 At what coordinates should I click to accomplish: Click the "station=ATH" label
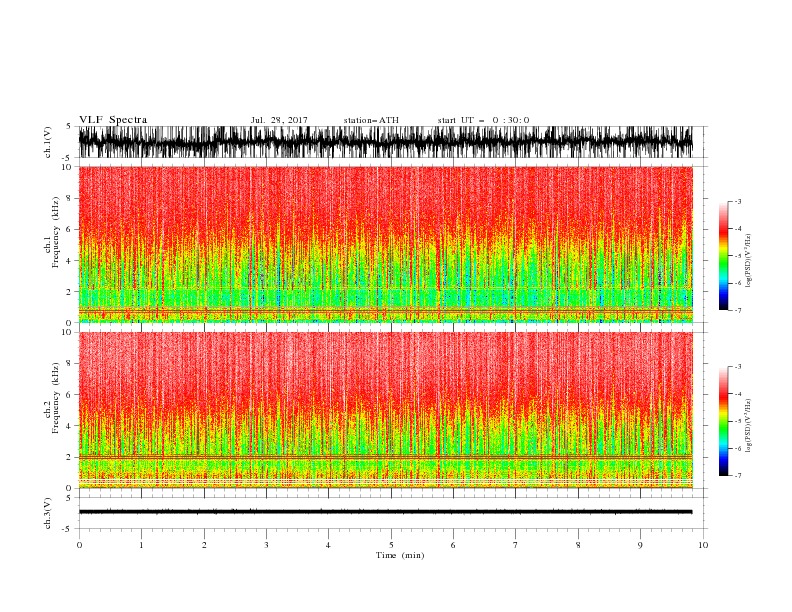[371, 120]
